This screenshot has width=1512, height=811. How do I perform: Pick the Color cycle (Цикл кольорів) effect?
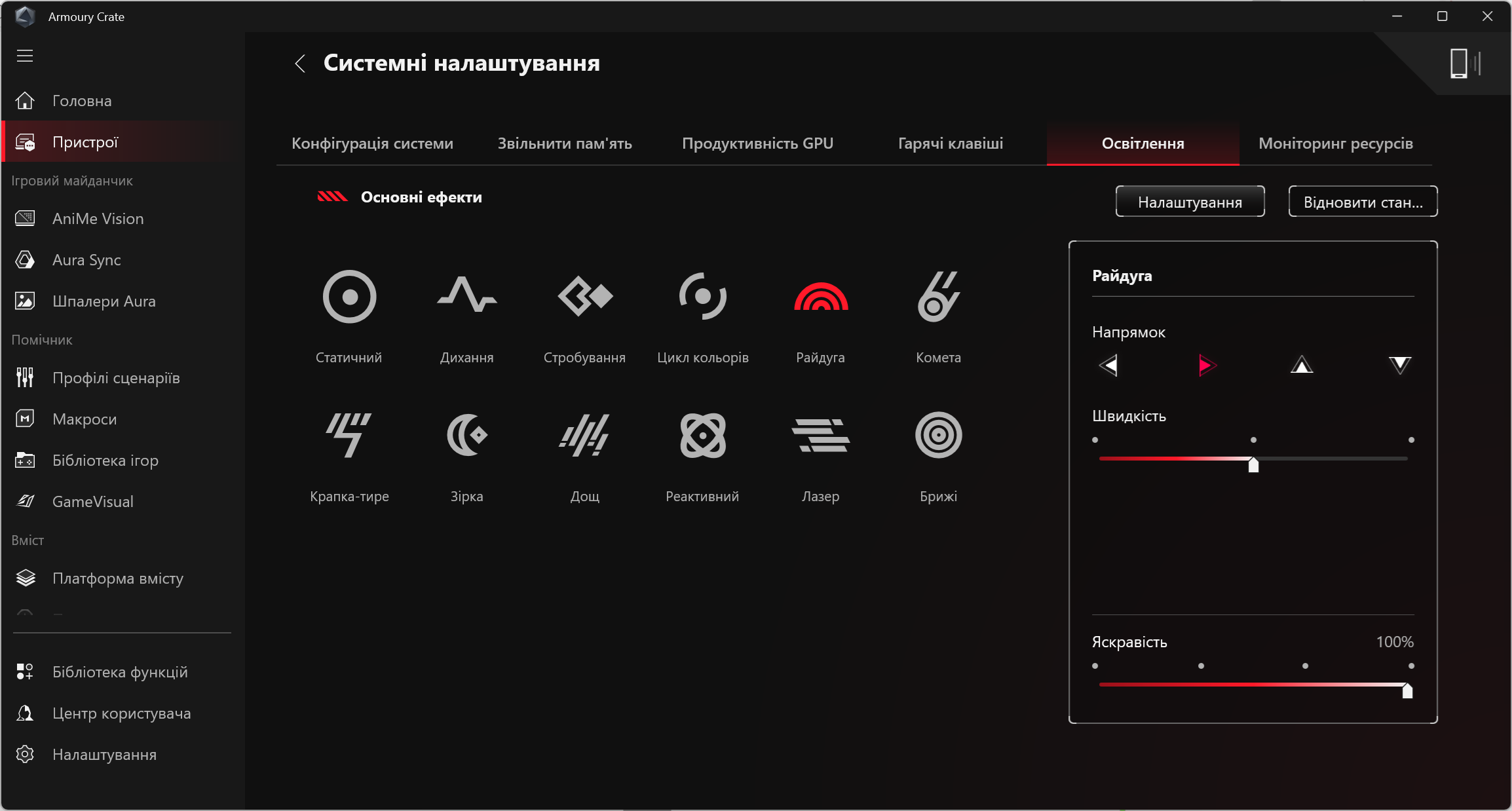(702, 297)
